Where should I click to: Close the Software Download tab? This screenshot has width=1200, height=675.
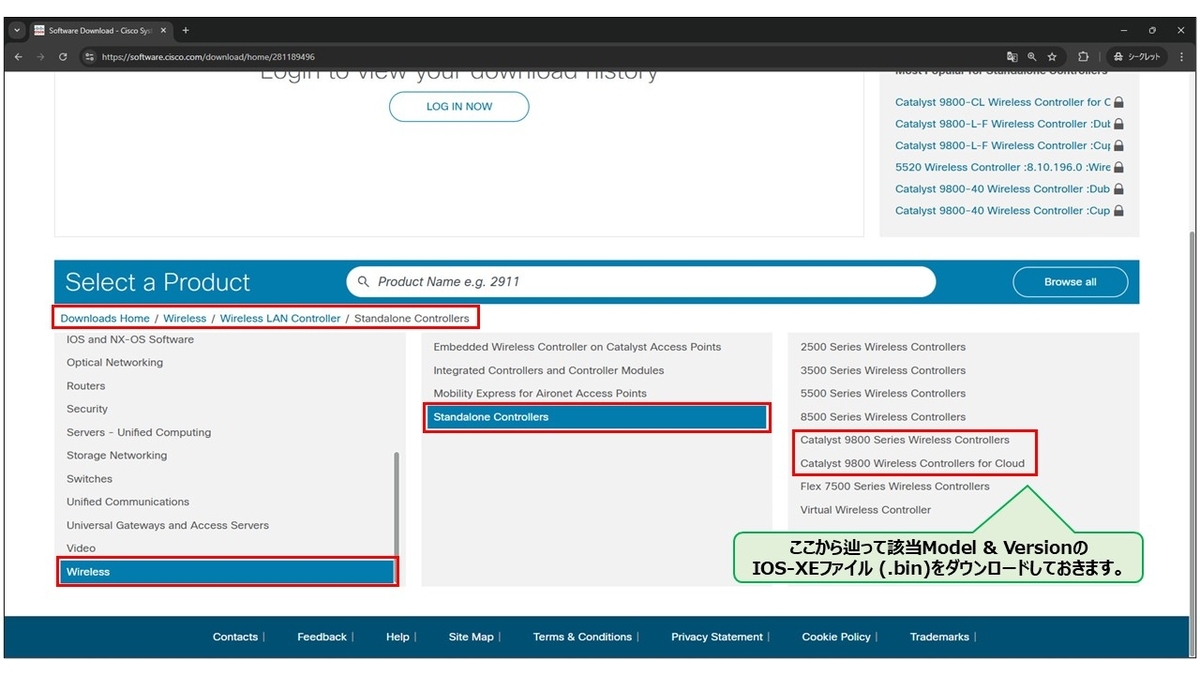164,30
